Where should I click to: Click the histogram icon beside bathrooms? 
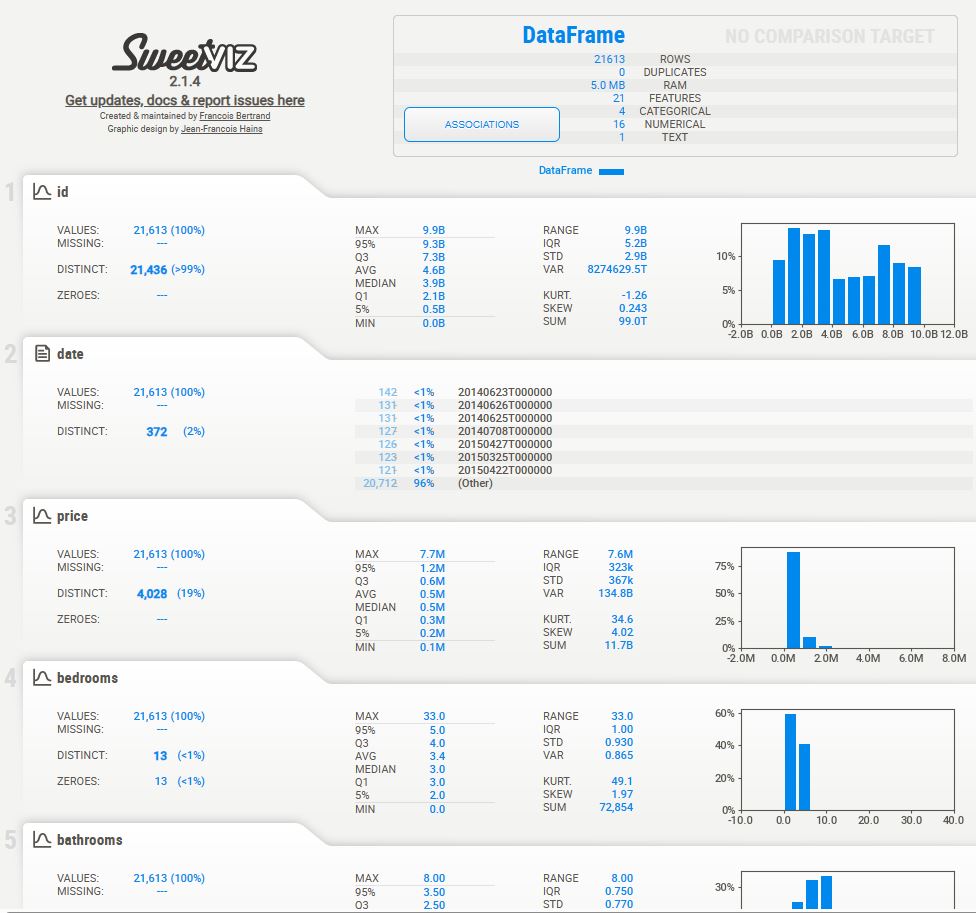[x=41, y=838]
